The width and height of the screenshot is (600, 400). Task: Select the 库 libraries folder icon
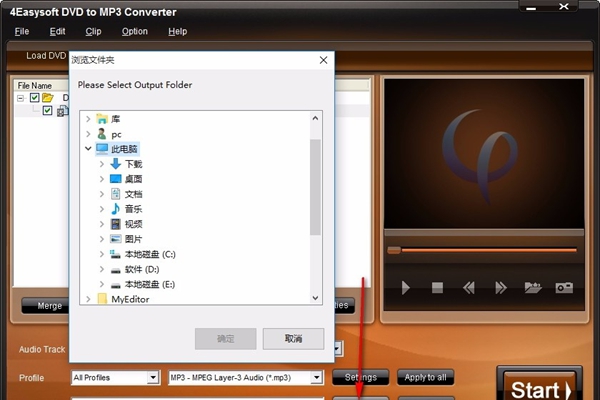click(102, 119)
